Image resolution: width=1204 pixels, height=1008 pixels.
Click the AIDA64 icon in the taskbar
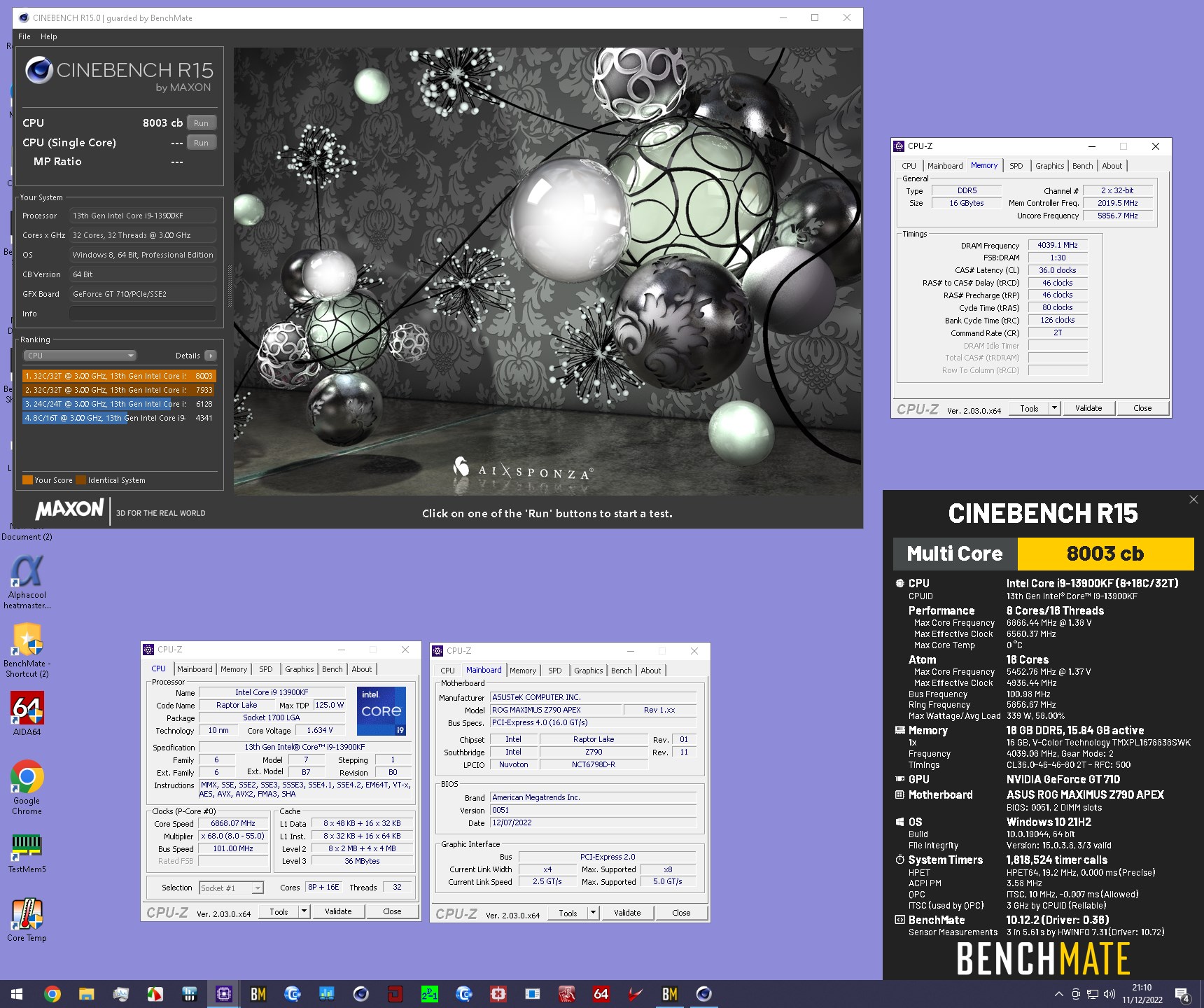pos(601,994)
